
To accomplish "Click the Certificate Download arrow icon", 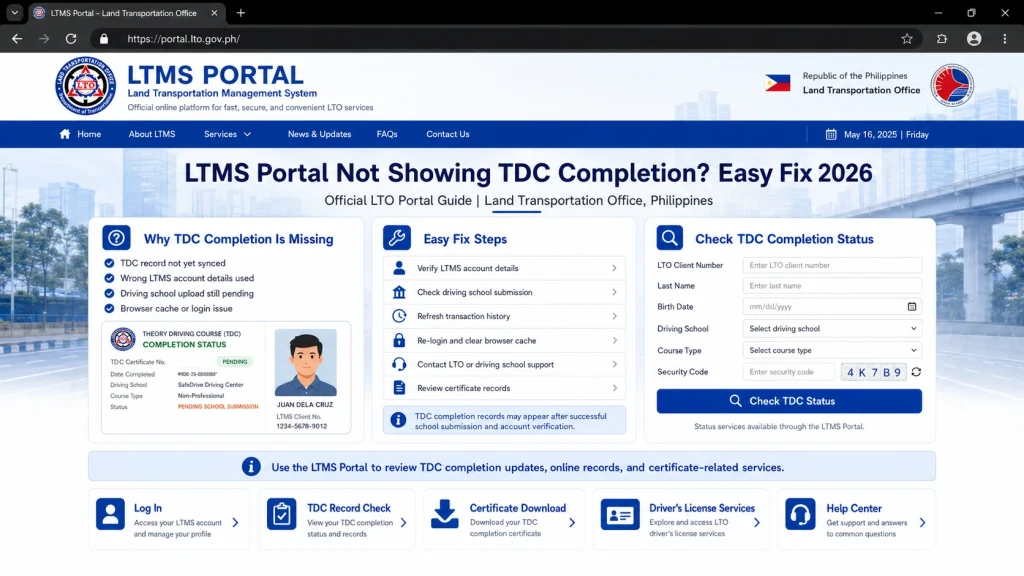I will pyautogui.click(x=445, y=514).
